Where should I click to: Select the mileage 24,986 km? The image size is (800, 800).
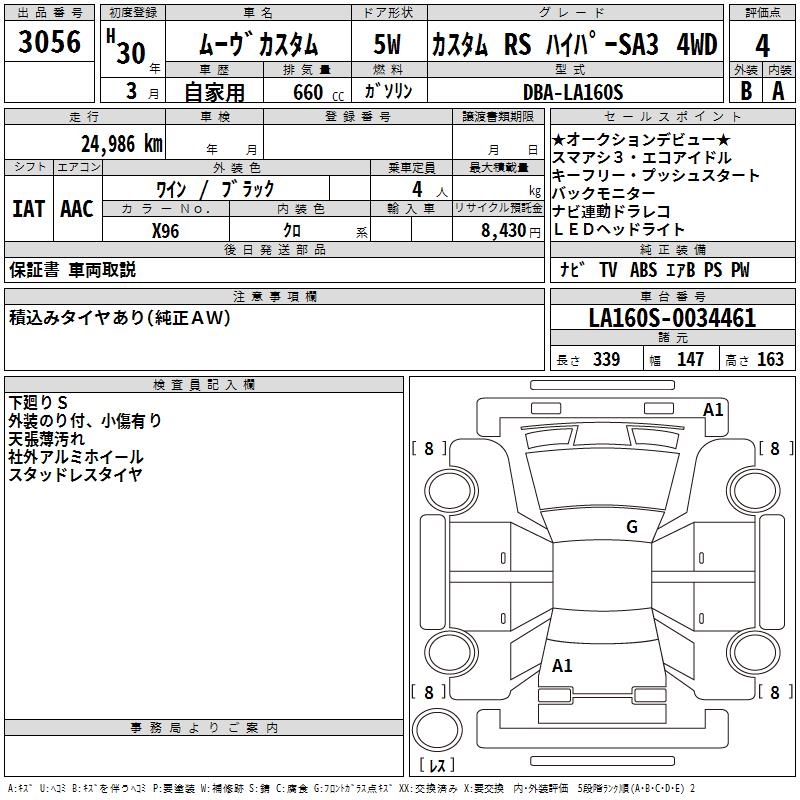click(121, 144)
